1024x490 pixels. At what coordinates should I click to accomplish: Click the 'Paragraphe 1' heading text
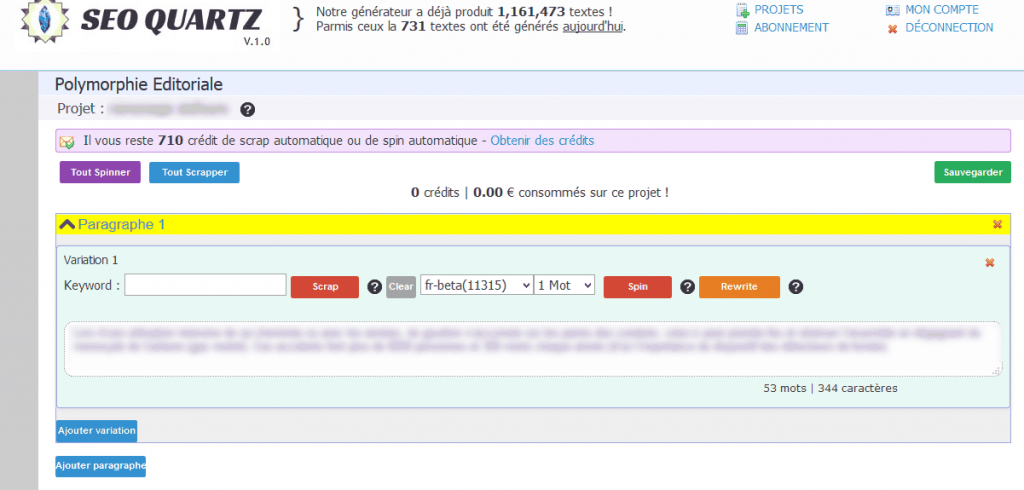(x=121, y=224)
